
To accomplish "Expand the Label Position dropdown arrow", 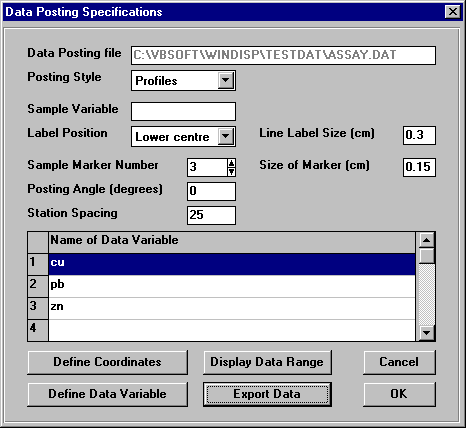I will (226, 136).
